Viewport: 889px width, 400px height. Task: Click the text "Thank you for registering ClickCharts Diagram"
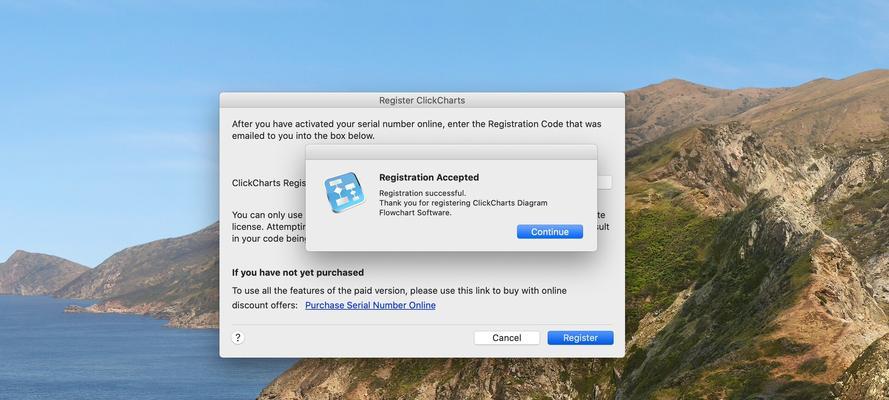pyautogui.click(x=463, y=203)
